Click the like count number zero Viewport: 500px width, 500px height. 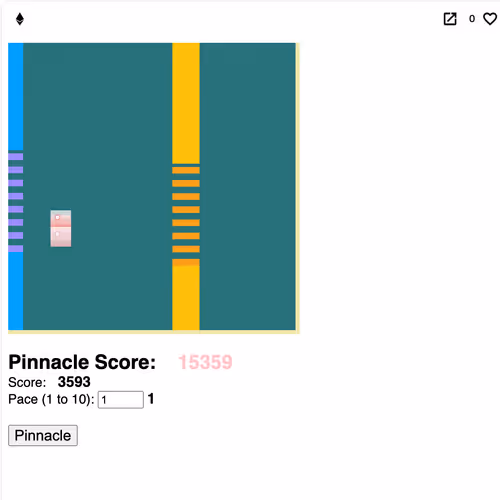pyautogui.click(x=472, y=19)
